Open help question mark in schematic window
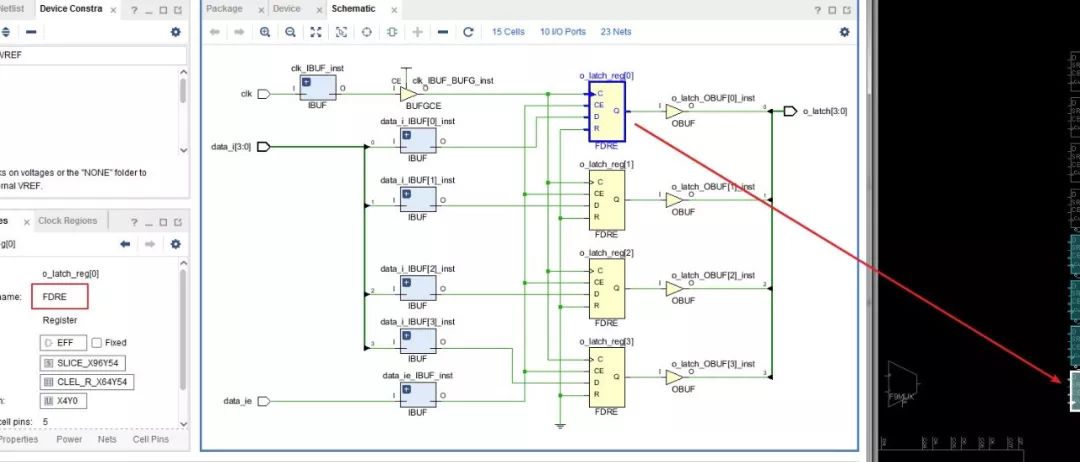This screenshot has height=462, width=1080. pyautogui.click(x=818, y=10)
